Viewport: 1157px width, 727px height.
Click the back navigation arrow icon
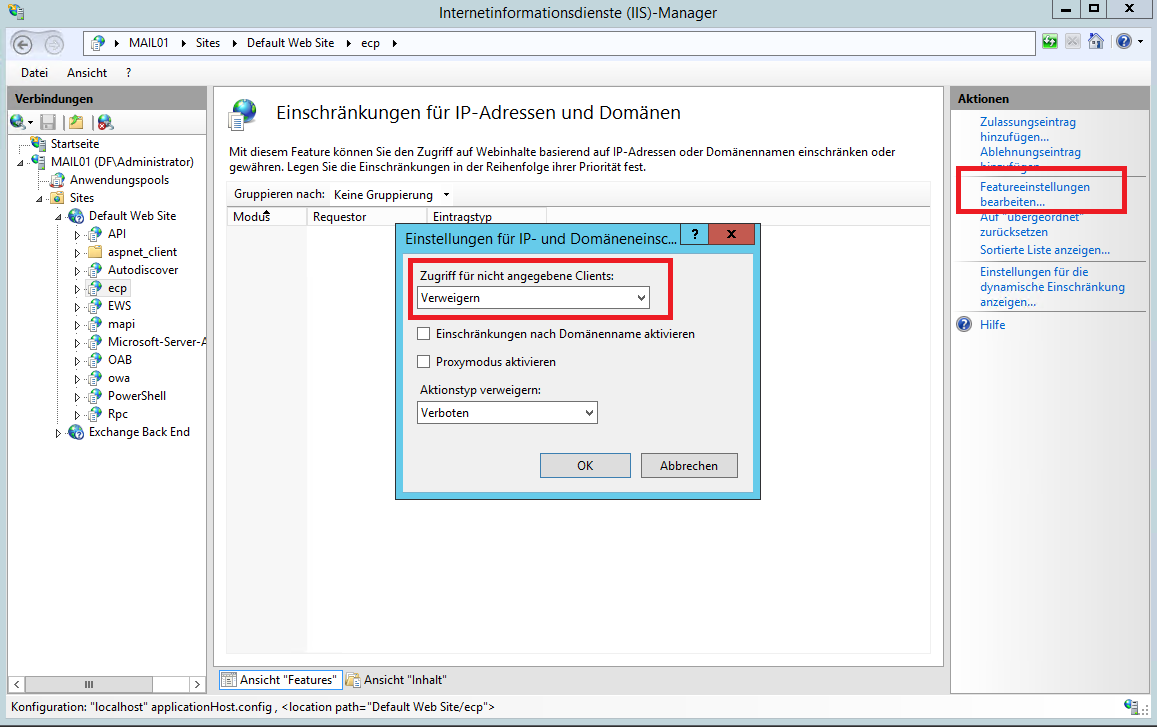tap(24, 43)
